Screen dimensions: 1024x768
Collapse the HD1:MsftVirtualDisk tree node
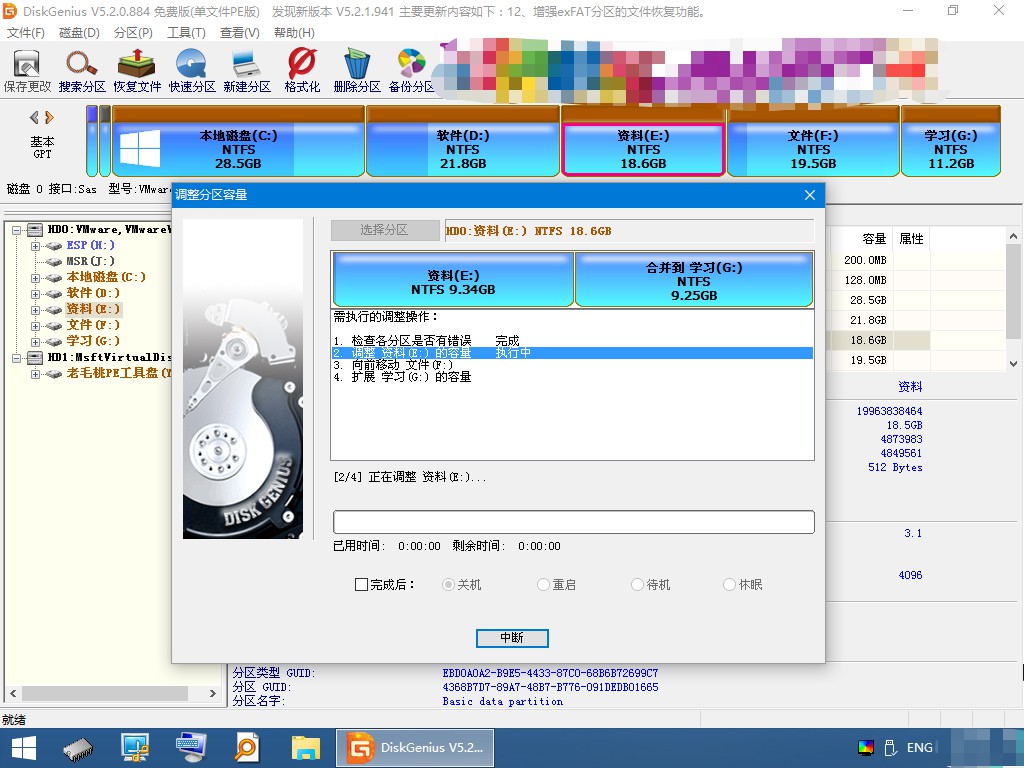(16, 358)
